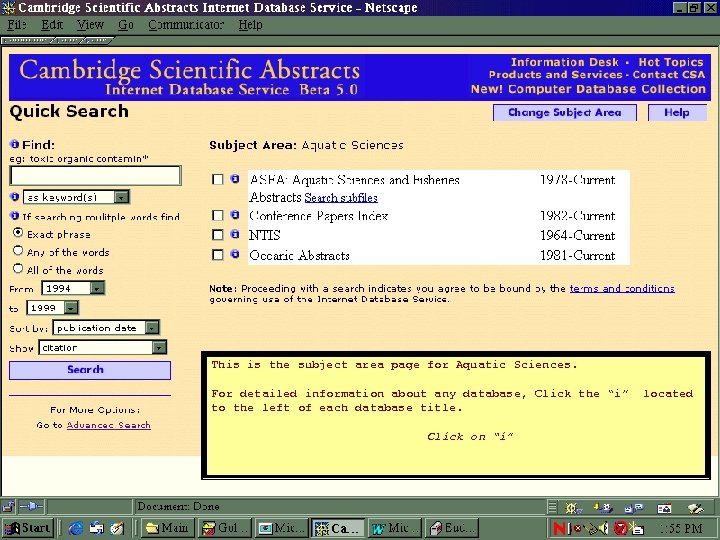This screenshot has height=540, width=720.
Task: Click info icon for multiple words option
Action: tap(15, 216)
